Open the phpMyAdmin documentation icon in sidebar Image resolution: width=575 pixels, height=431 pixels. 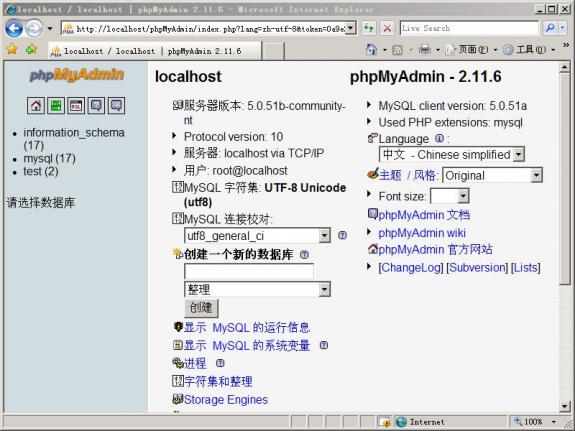pos(96,106)
